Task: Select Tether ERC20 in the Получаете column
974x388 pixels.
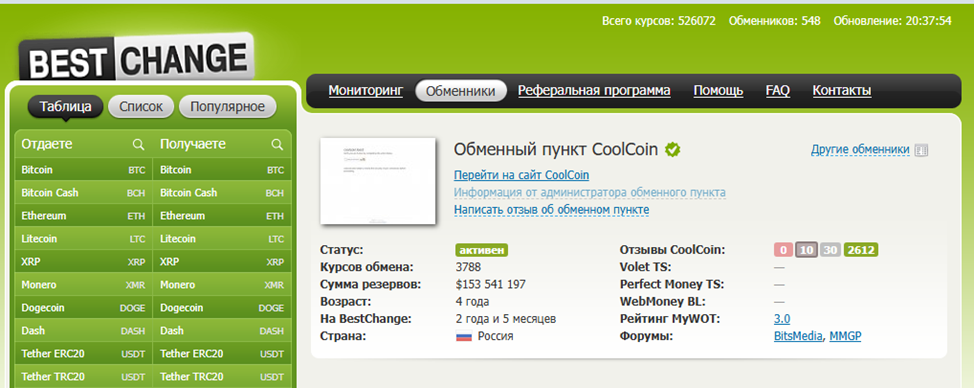Action: click(x=222, y=353)
